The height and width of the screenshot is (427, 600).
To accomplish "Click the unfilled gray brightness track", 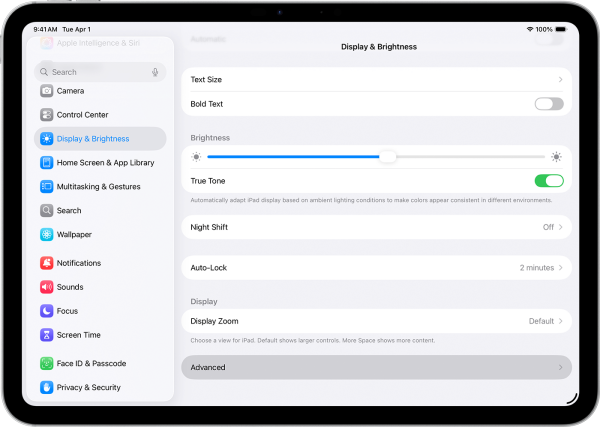I will (x=470, y=157).
